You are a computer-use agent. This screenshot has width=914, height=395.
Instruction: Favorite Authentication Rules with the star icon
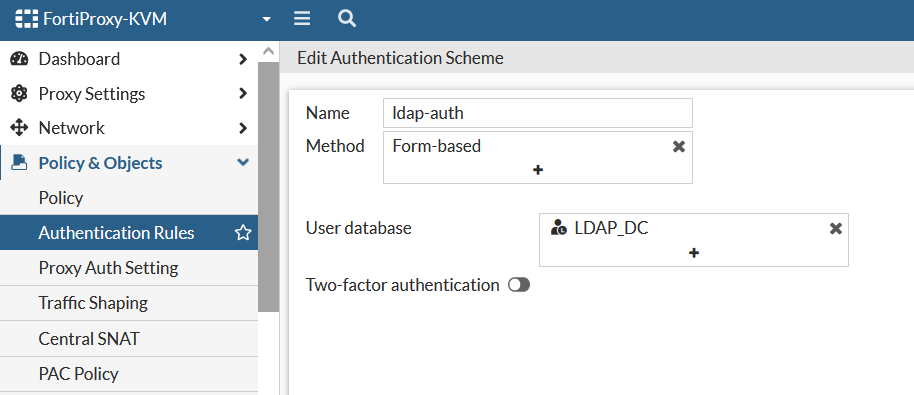pos(242,233)
